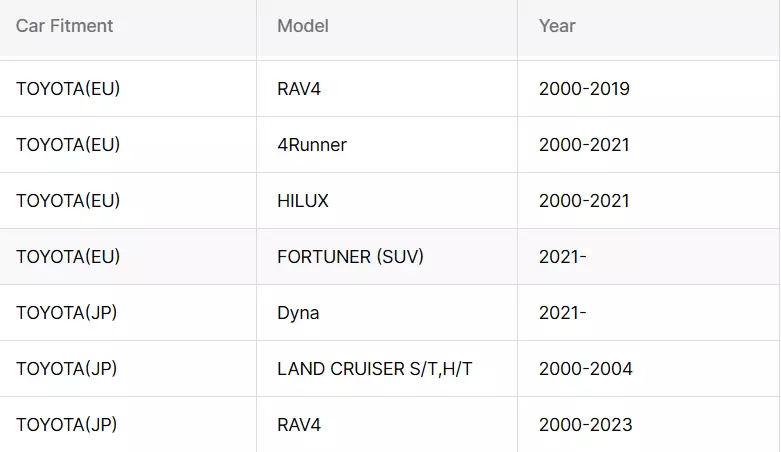Select the HILUX model cell
The image size is (781, 452).
pos(303,201)
